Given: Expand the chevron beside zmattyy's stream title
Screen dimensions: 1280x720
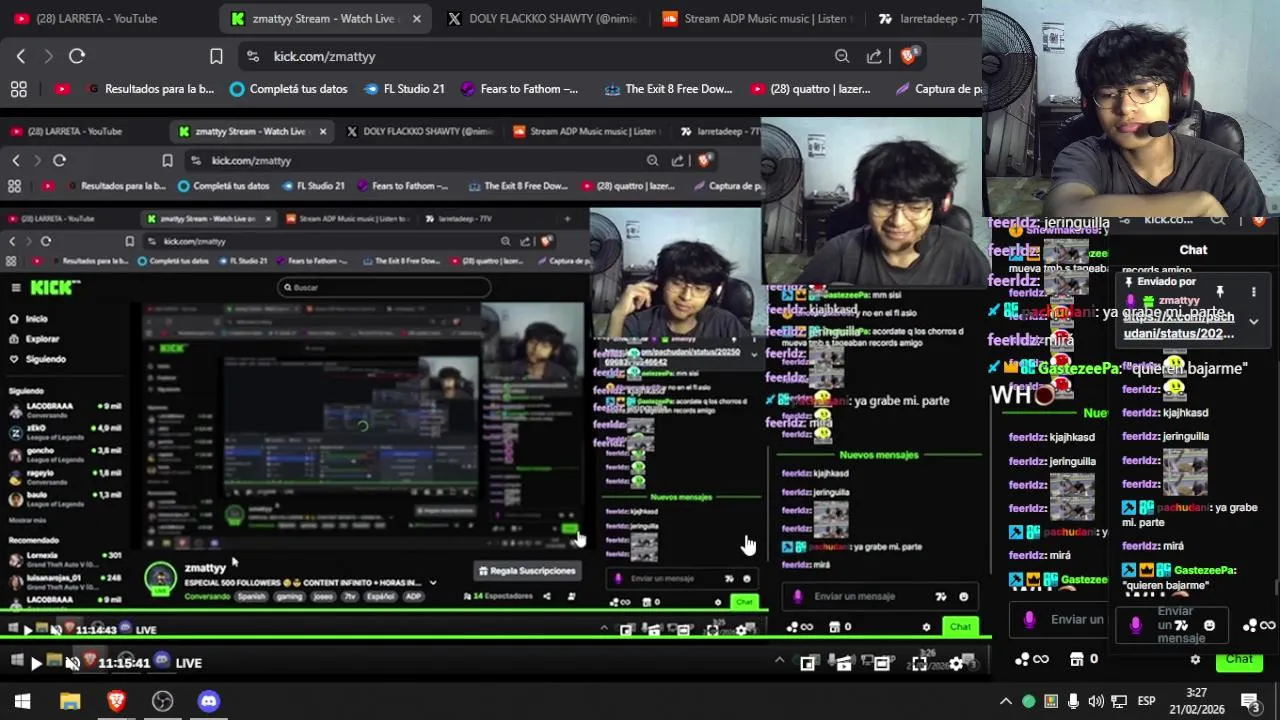Looking at the screenshot, I should pos(433,582).
